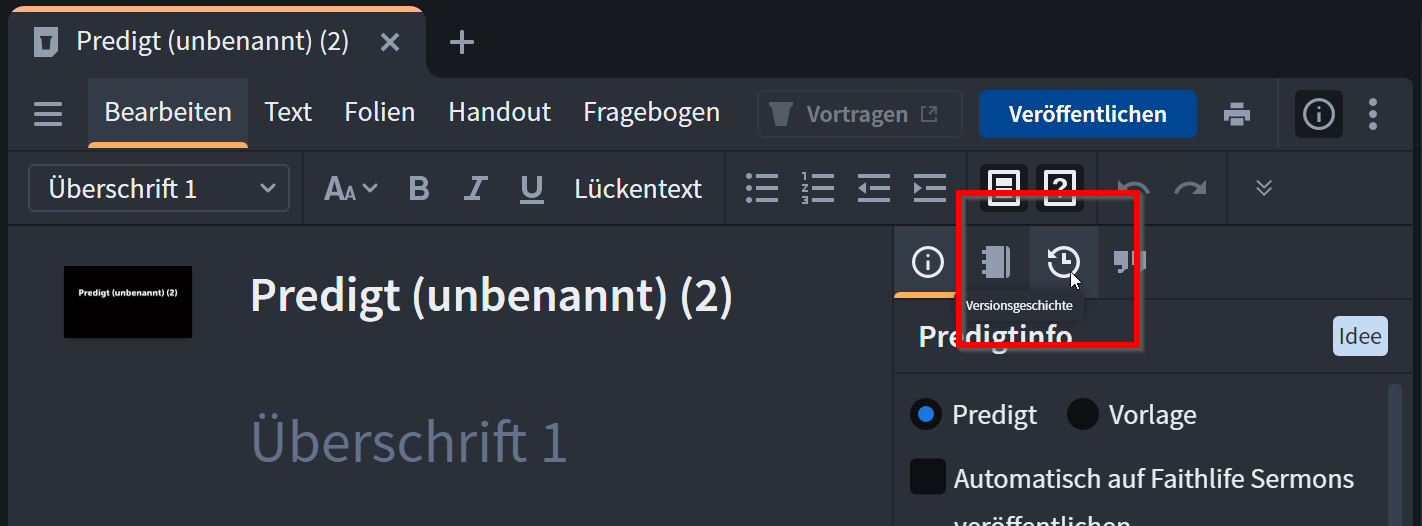Switch to the Handout tab
1422x526 pixels.
pyautogui.click(x=500, y=112)
